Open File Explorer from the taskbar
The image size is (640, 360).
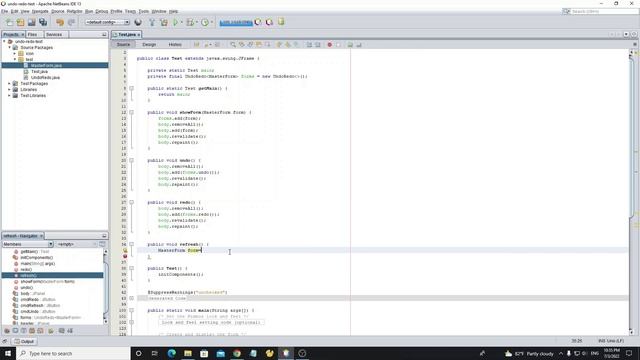[x=188, y=353]
